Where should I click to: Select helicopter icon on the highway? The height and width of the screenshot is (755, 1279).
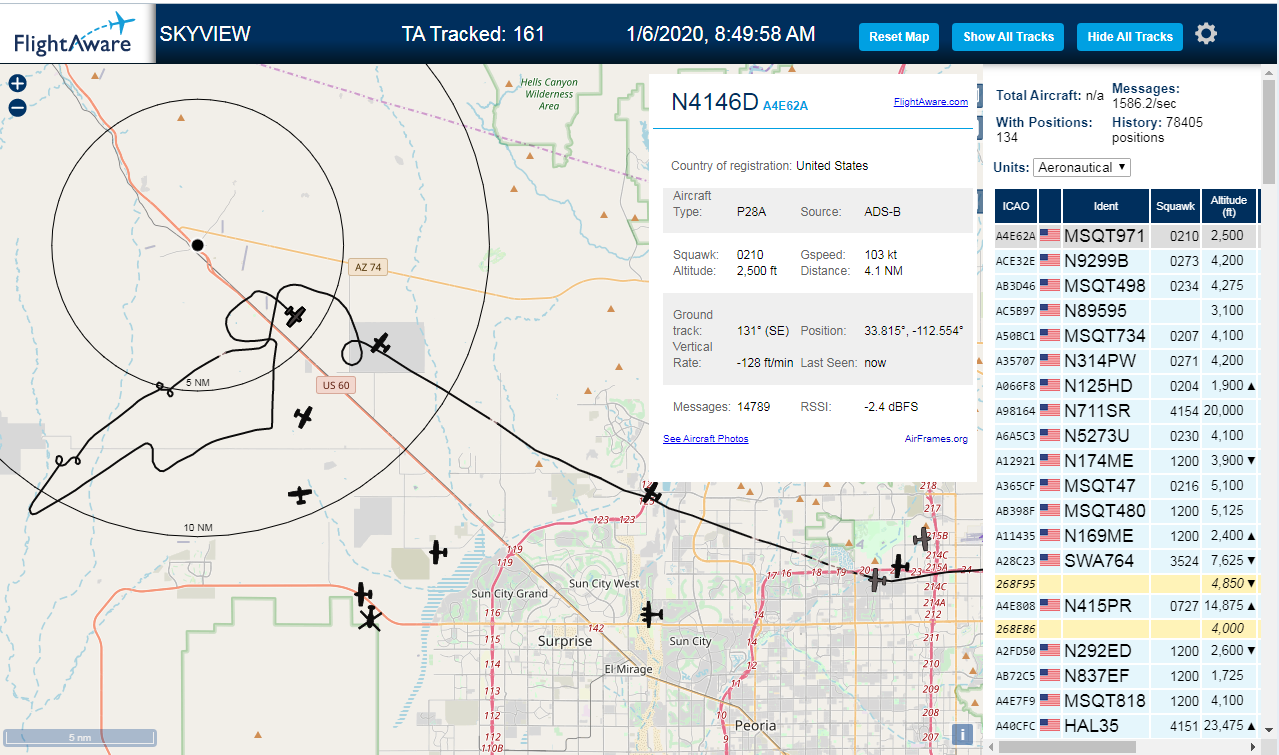370,617
